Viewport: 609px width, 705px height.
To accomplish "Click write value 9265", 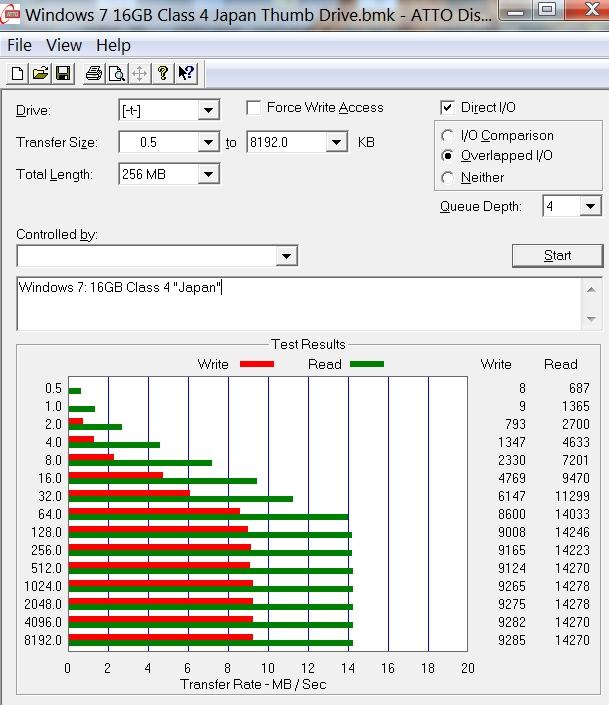I will (512, 586).
